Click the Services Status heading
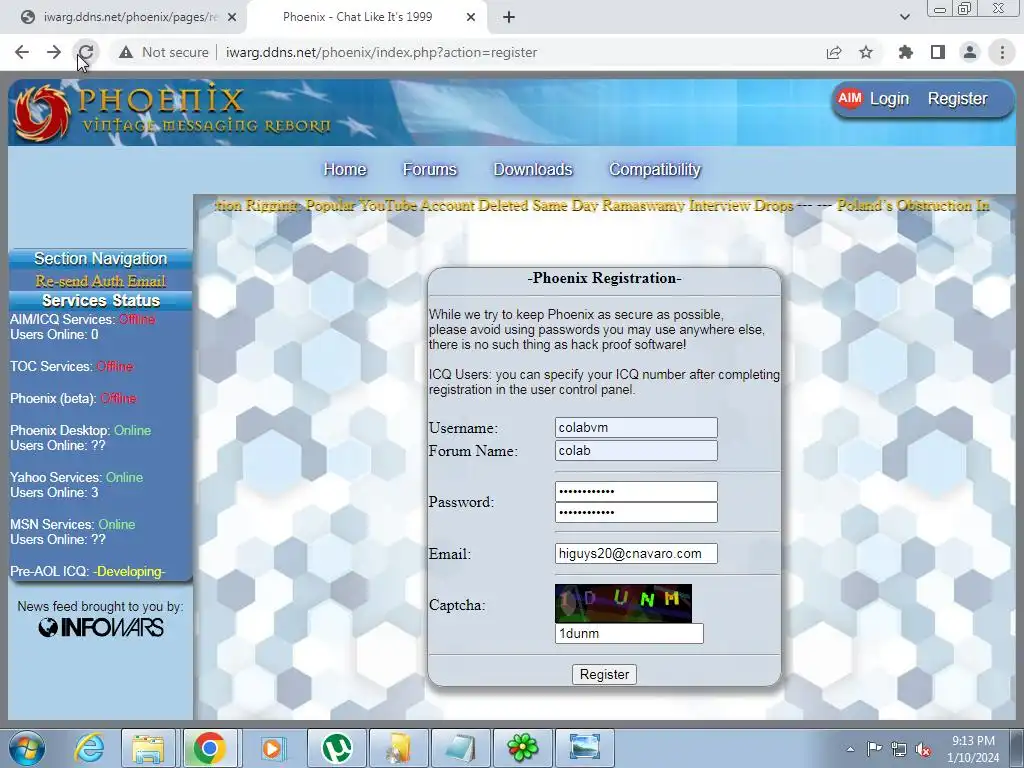Screen dimensions: 1024x768 [101, 300]
